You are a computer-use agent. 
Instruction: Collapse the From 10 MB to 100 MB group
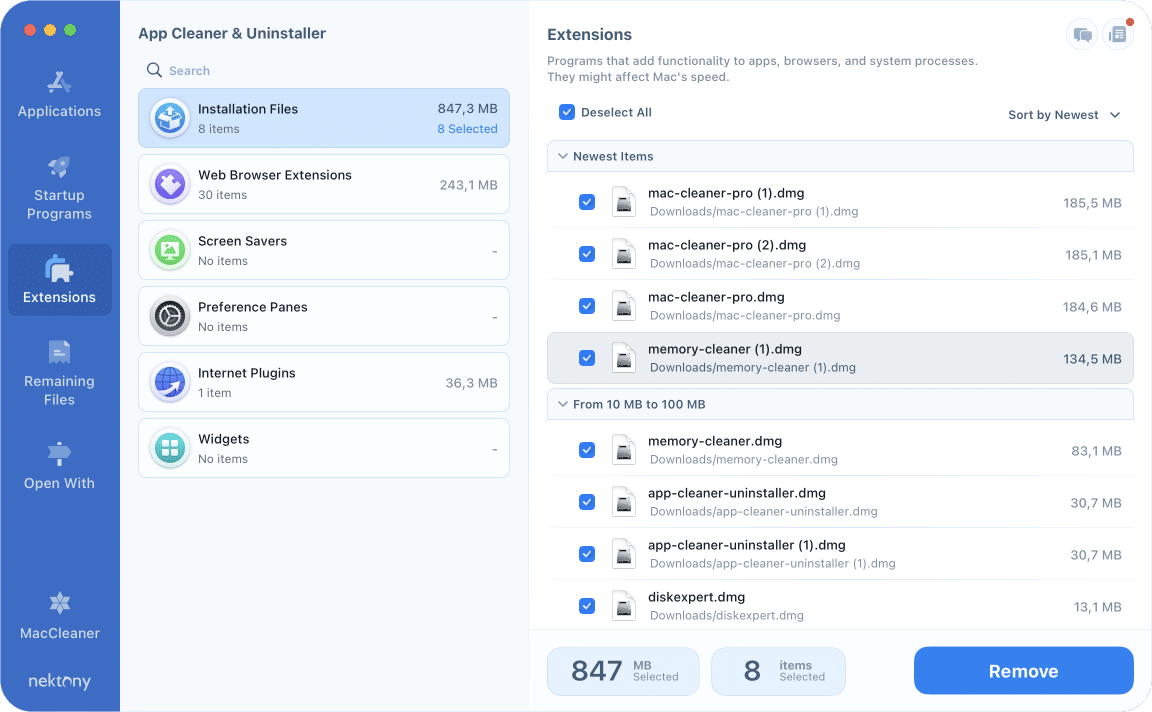tap(563, 404)
